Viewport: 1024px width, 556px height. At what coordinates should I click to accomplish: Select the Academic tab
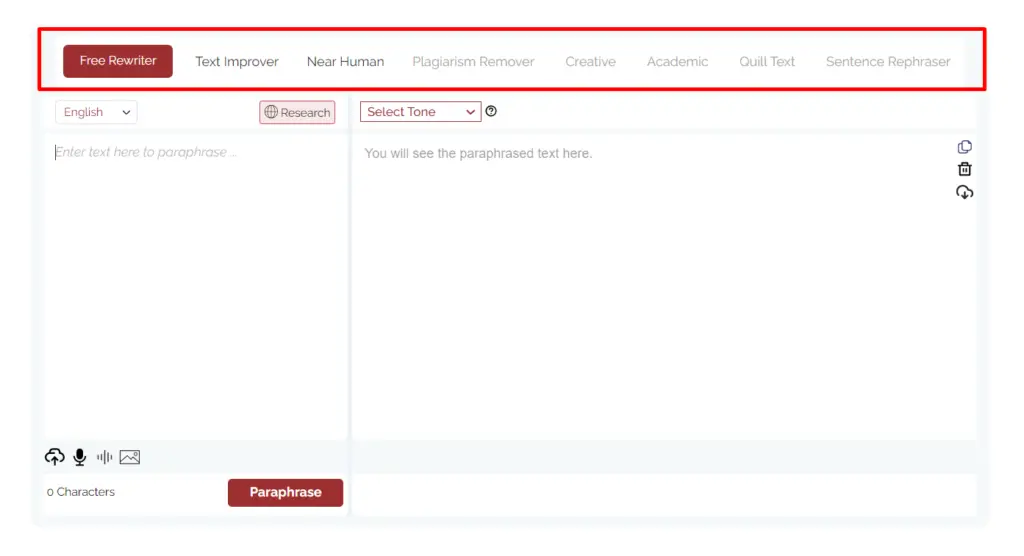tap(677, 61)
